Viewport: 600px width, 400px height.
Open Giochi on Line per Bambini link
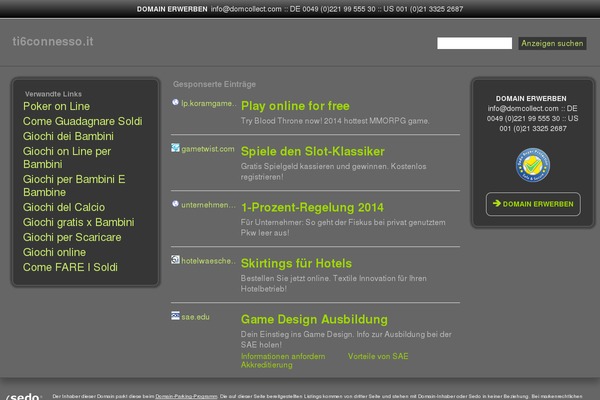[x=67, y=158]
